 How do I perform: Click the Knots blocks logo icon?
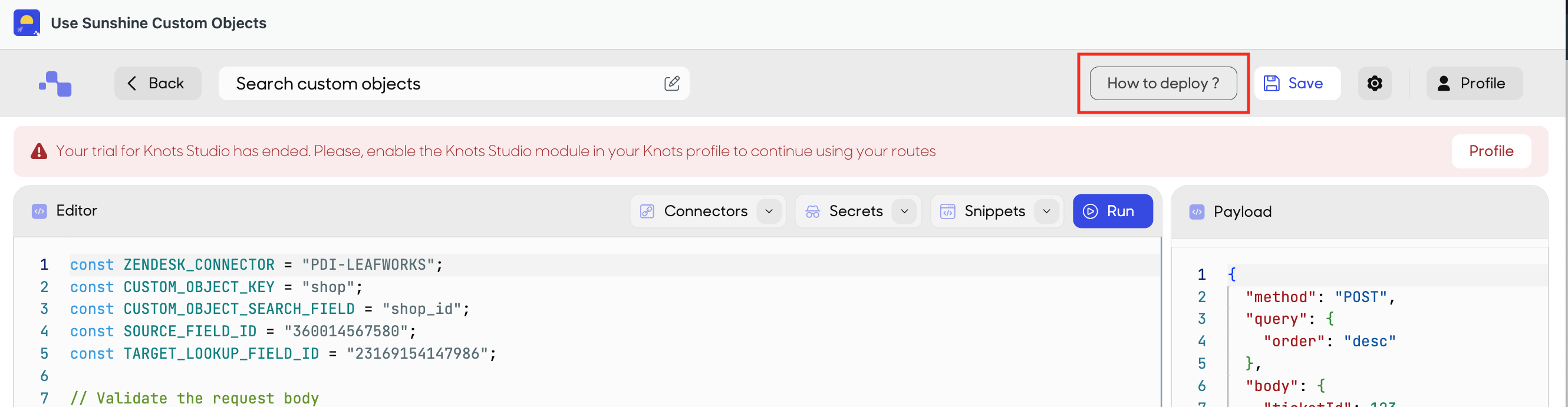[55, 84]
